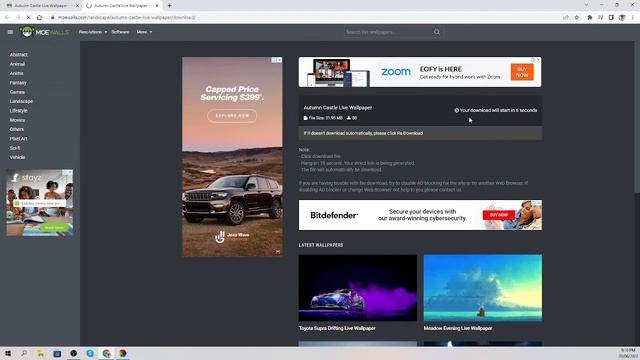Click in the Search live wallpapers field
The height and width of the screenshot is (360, 640).
(388, 32)
